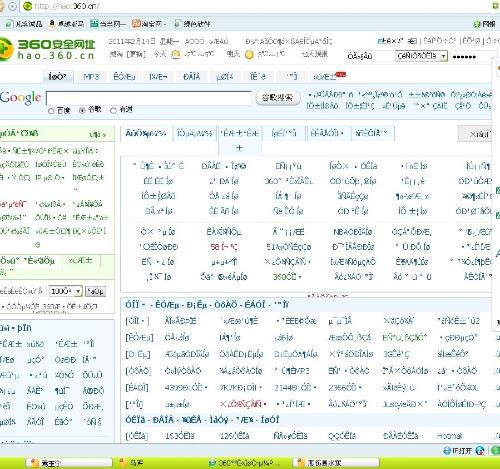Click the site favicon in the address bar
The image size is (500, 469).
(28, 6)
